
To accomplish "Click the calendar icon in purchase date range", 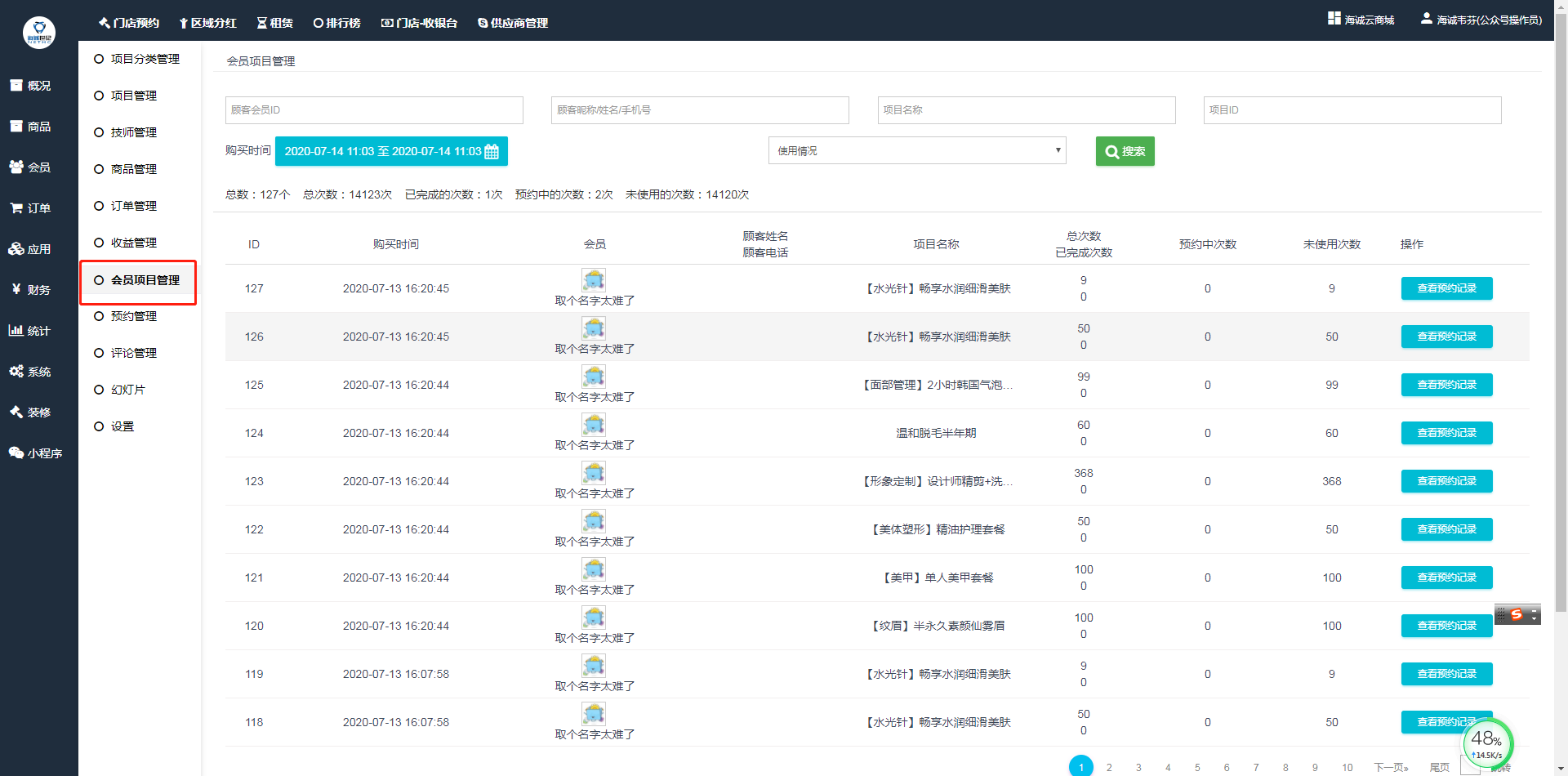I will tap(492, 152).
